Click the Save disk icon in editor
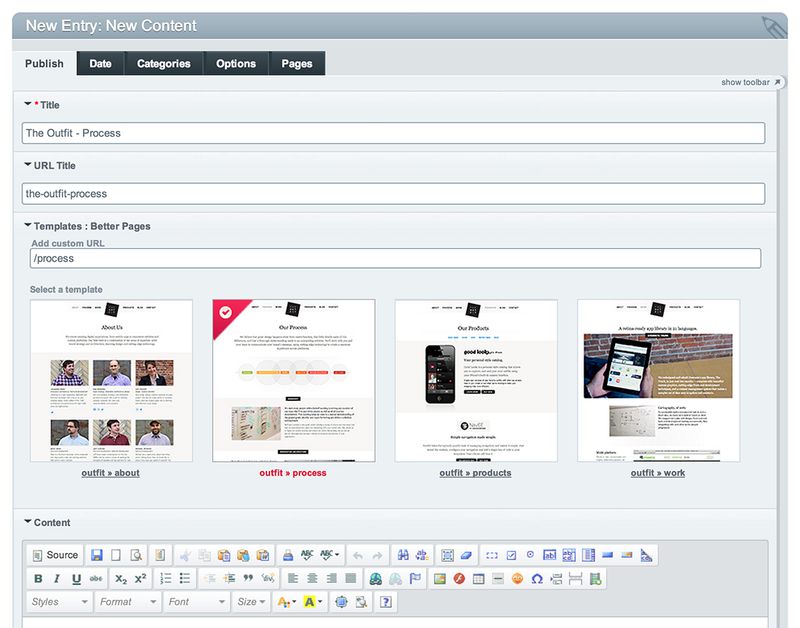 coord(97,555)
